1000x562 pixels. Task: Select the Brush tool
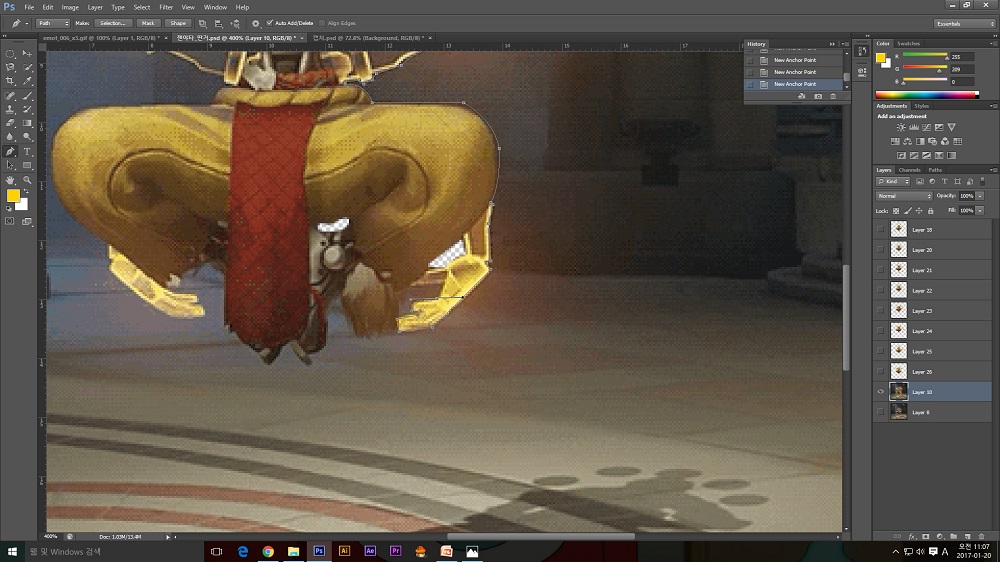click(27, 96)
